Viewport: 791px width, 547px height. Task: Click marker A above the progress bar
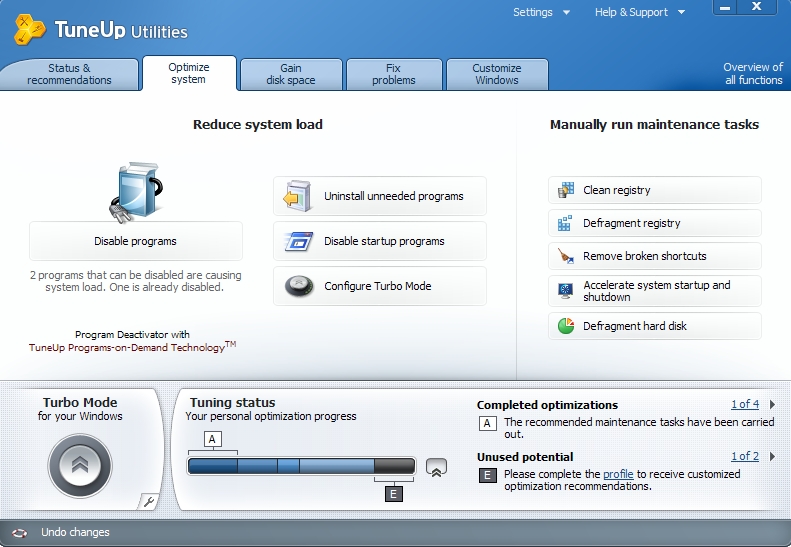212,439
